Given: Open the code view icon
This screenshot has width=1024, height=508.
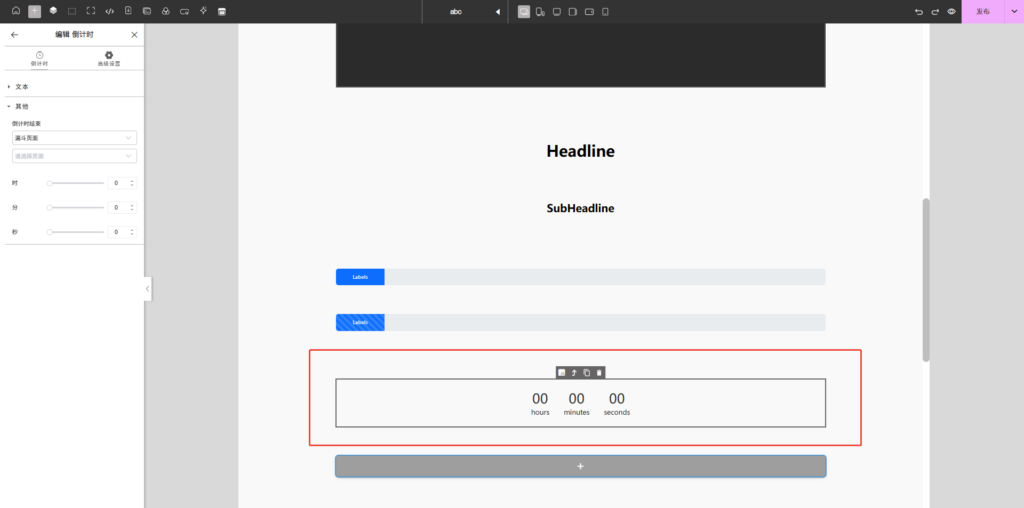Looking at the screenshot, I should point(110,11).
